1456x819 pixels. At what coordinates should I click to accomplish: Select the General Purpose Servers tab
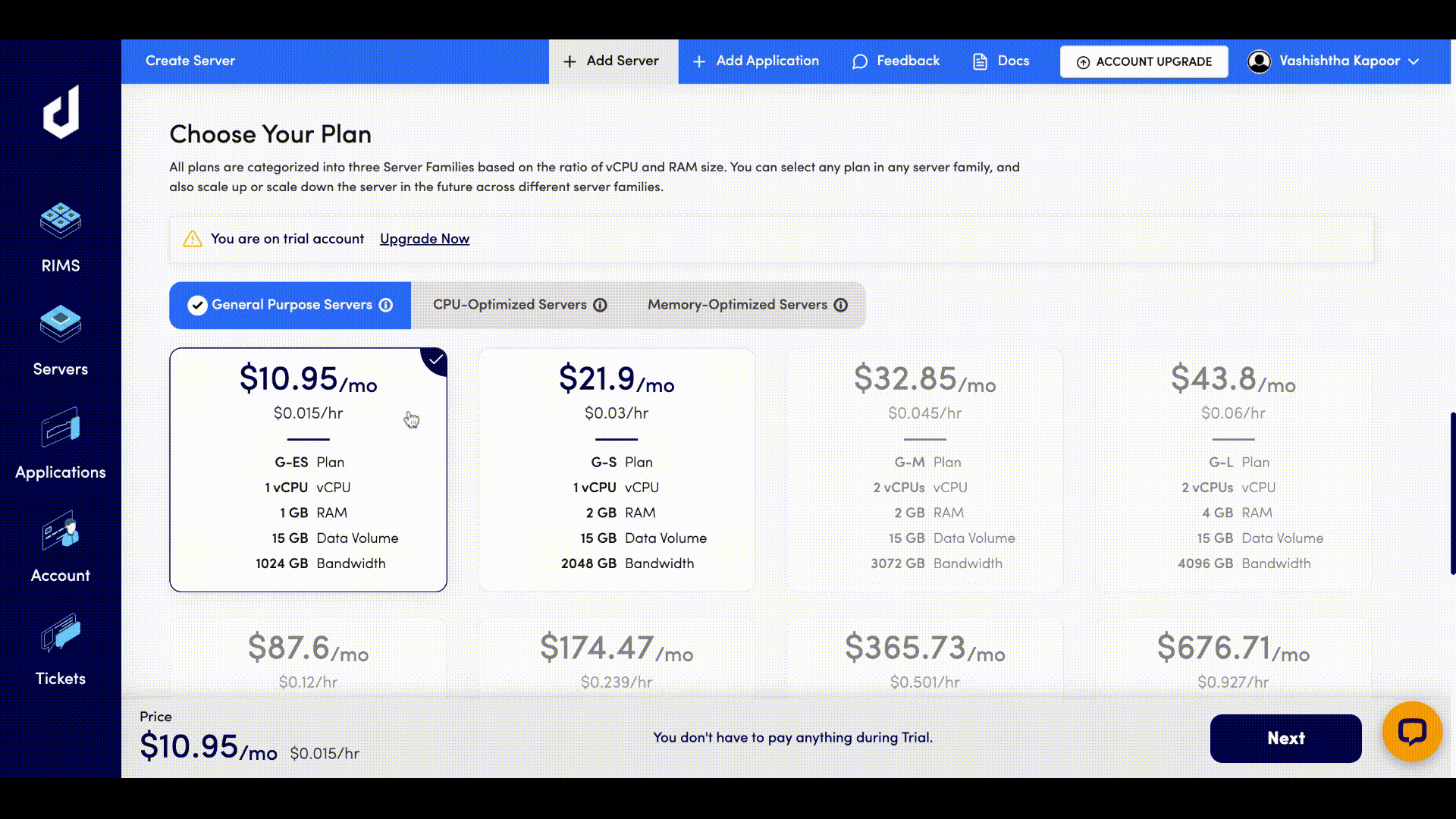tap(290, 305)
